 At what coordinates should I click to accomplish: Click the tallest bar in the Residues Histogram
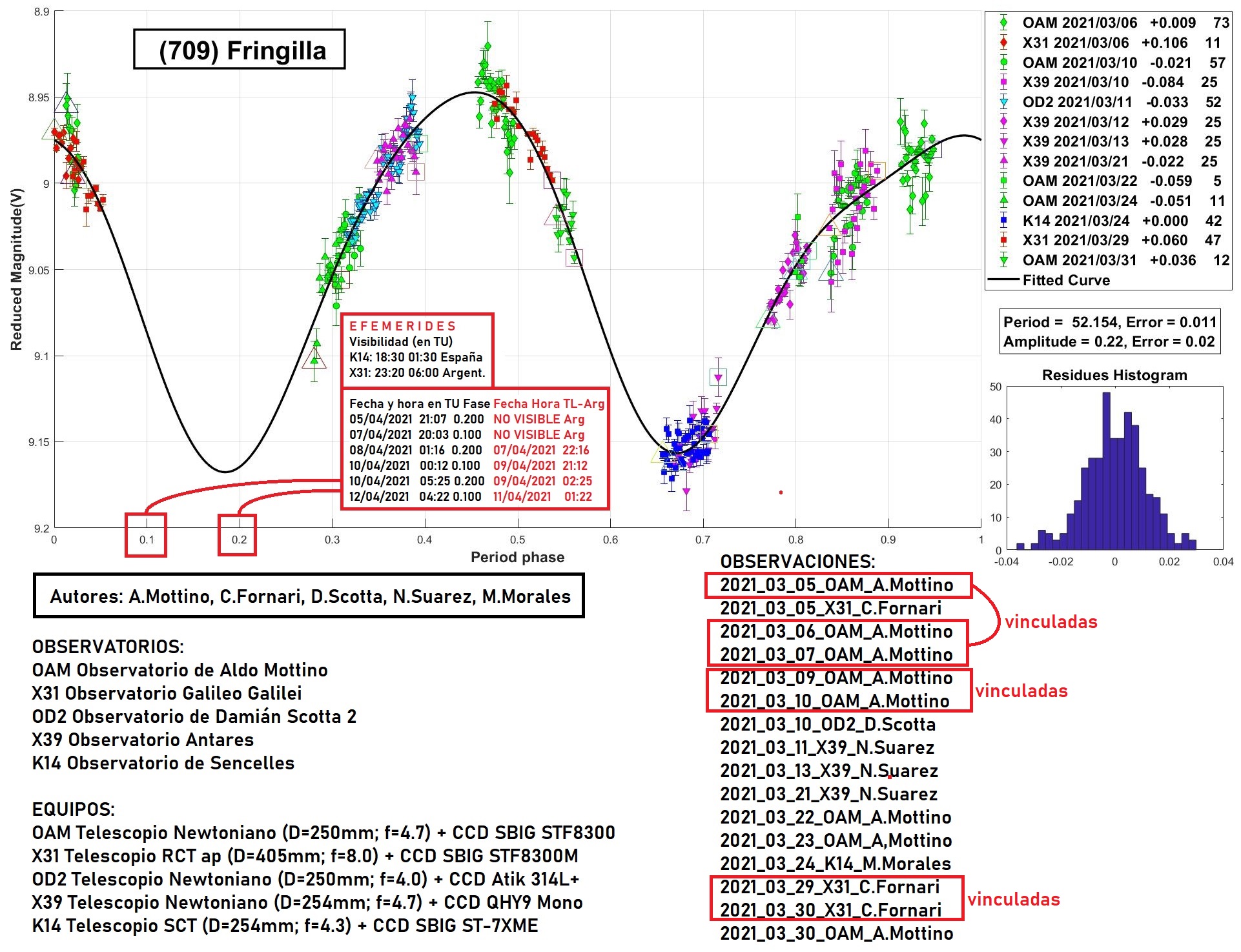(x=1106, y=471)
